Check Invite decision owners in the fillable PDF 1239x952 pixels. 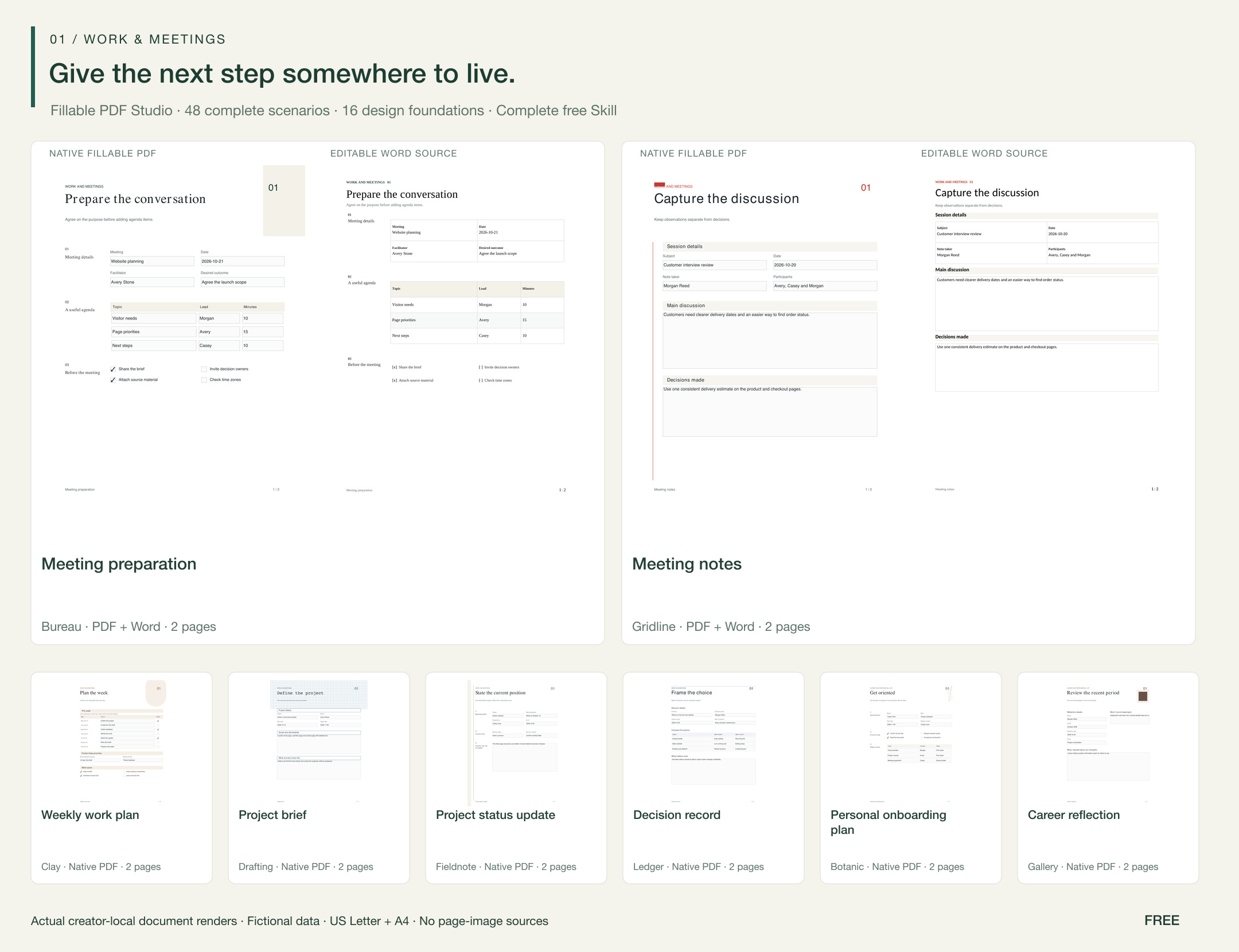[204, 369]
